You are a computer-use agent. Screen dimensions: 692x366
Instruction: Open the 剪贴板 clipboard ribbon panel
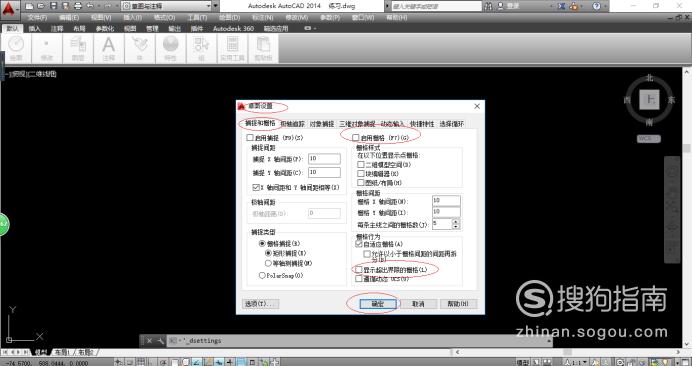coord(263,49)
